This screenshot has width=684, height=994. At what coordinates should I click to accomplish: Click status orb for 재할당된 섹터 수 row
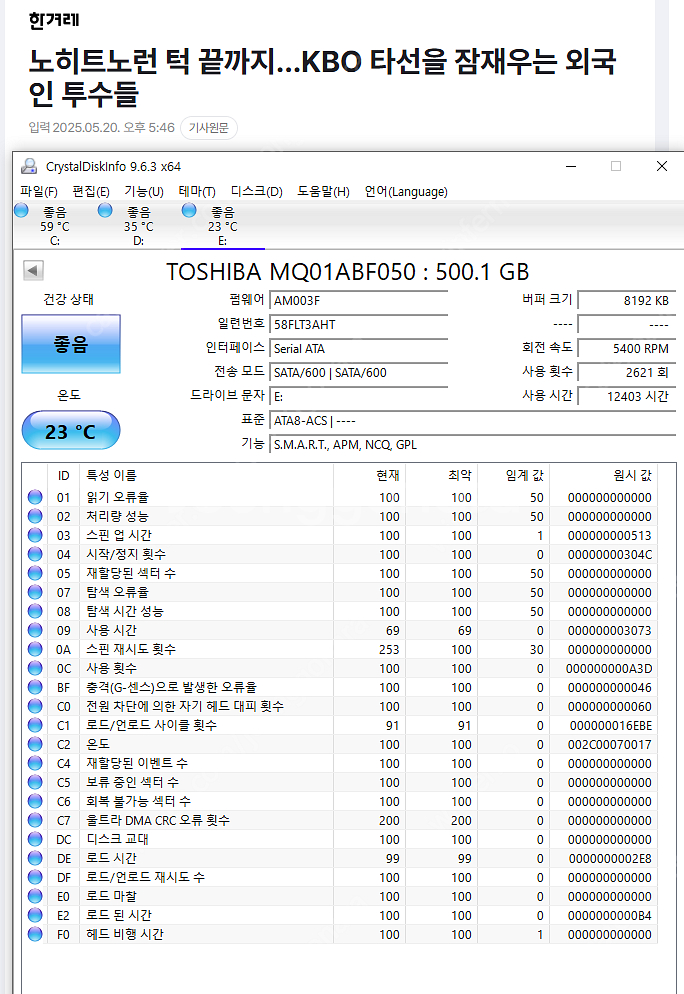[x=35, y=573]
